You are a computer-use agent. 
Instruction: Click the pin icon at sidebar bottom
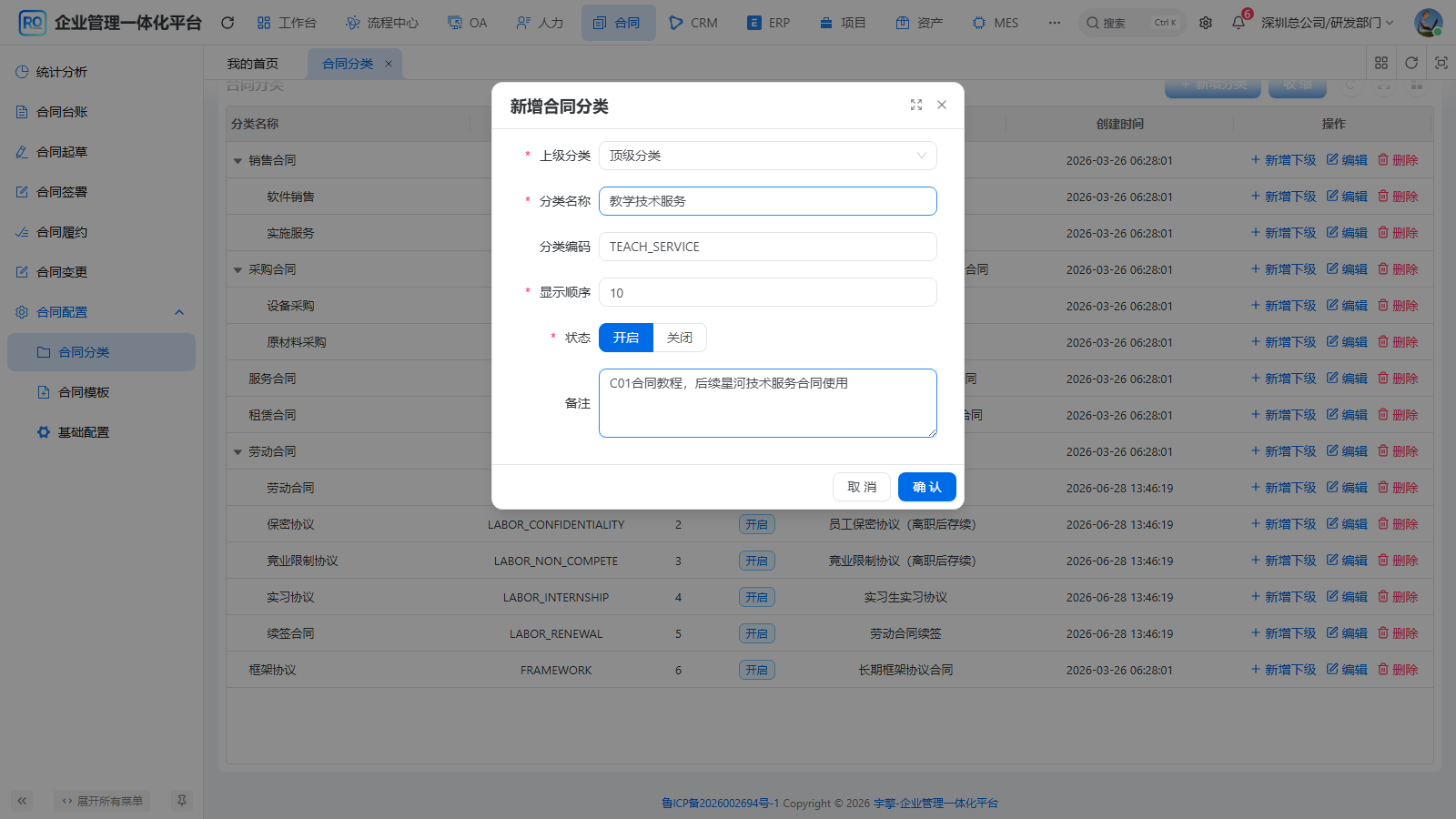[182, 801]
